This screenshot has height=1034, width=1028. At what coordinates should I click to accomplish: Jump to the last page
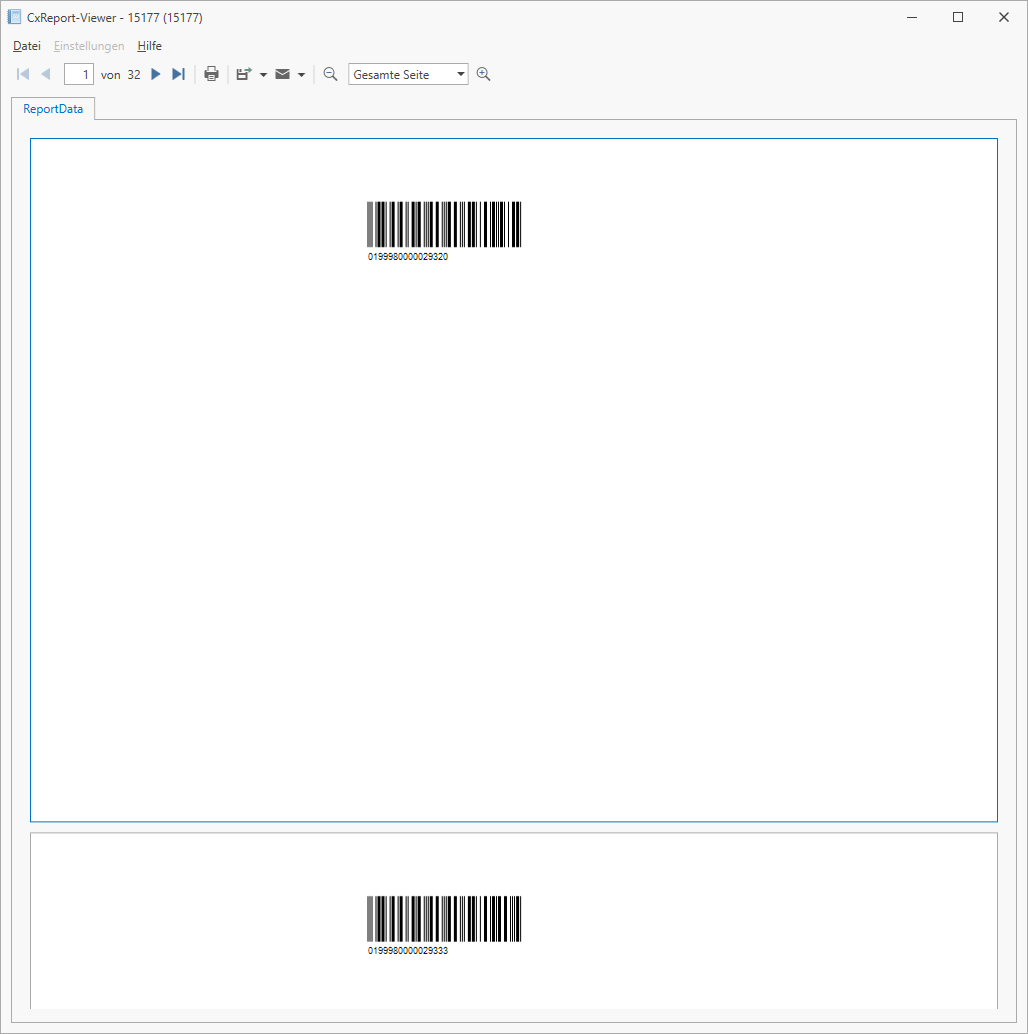click(x=178, y=74)
